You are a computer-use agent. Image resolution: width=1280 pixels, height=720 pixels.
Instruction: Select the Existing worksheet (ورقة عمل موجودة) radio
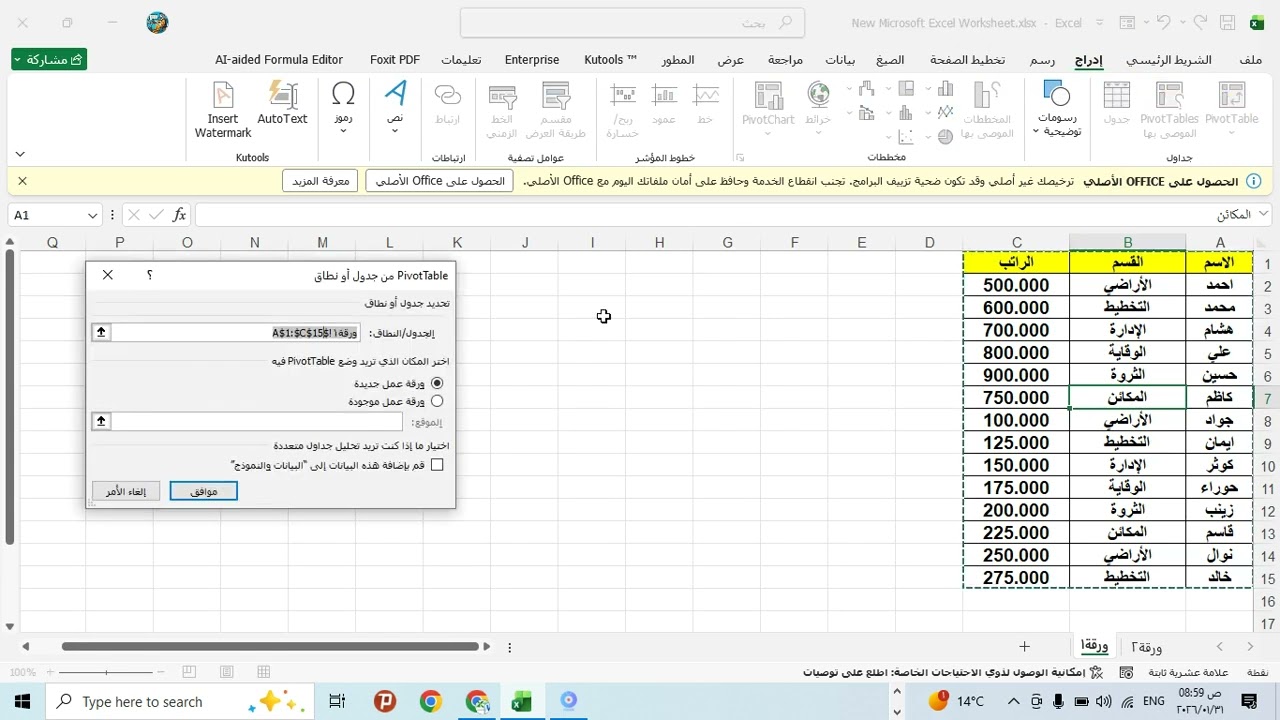(x=437, y=401)
